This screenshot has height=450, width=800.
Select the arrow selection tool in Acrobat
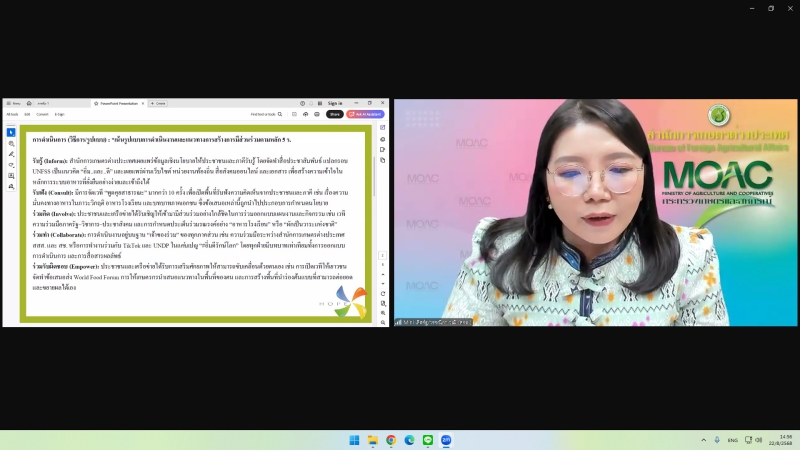point(11,132)
